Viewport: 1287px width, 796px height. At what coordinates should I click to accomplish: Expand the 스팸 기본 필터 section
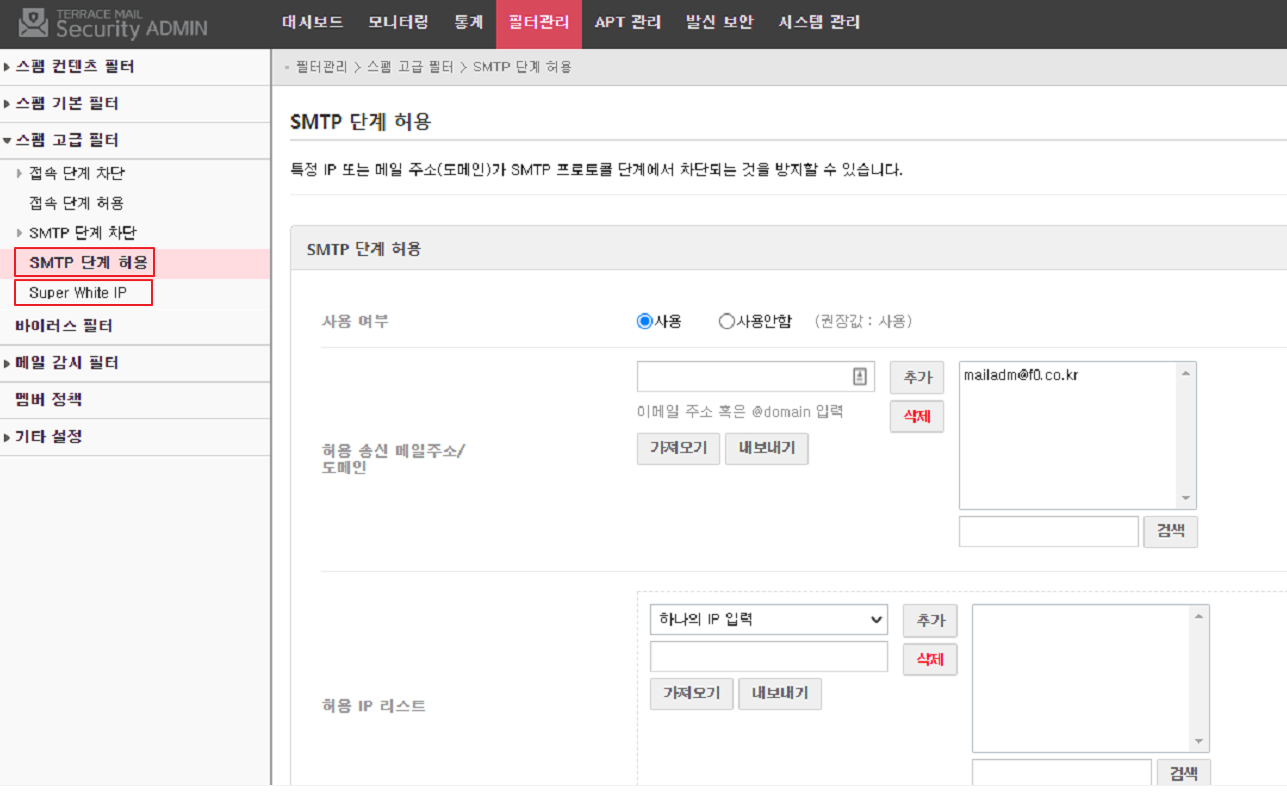click(67, 104)
